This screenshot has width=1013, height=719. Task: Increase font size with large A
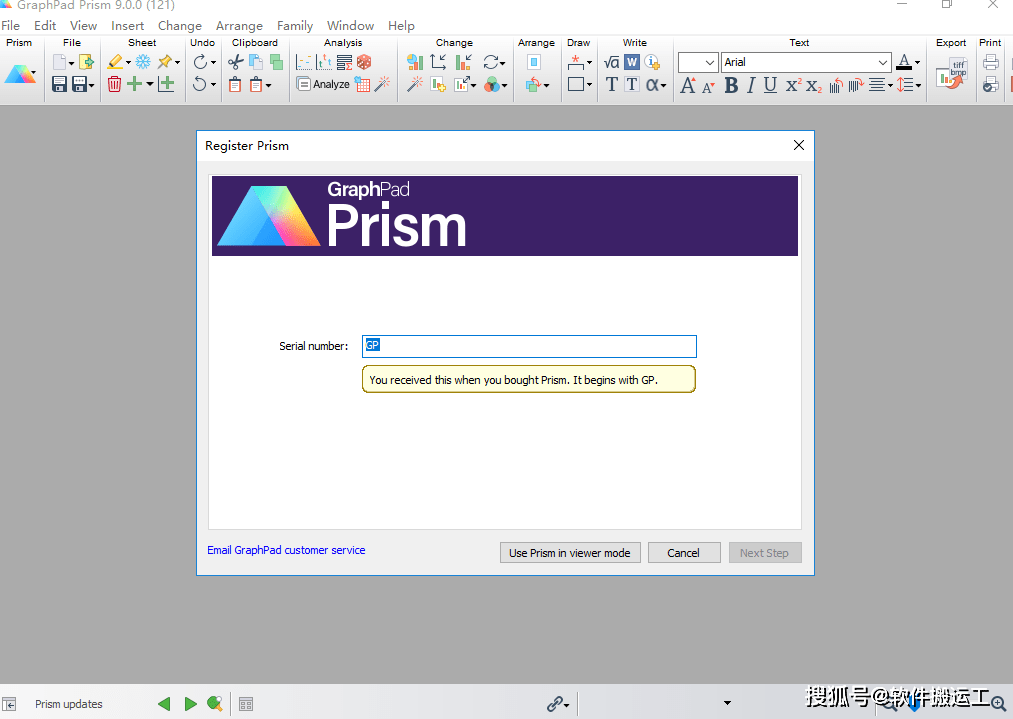[688, 85]
